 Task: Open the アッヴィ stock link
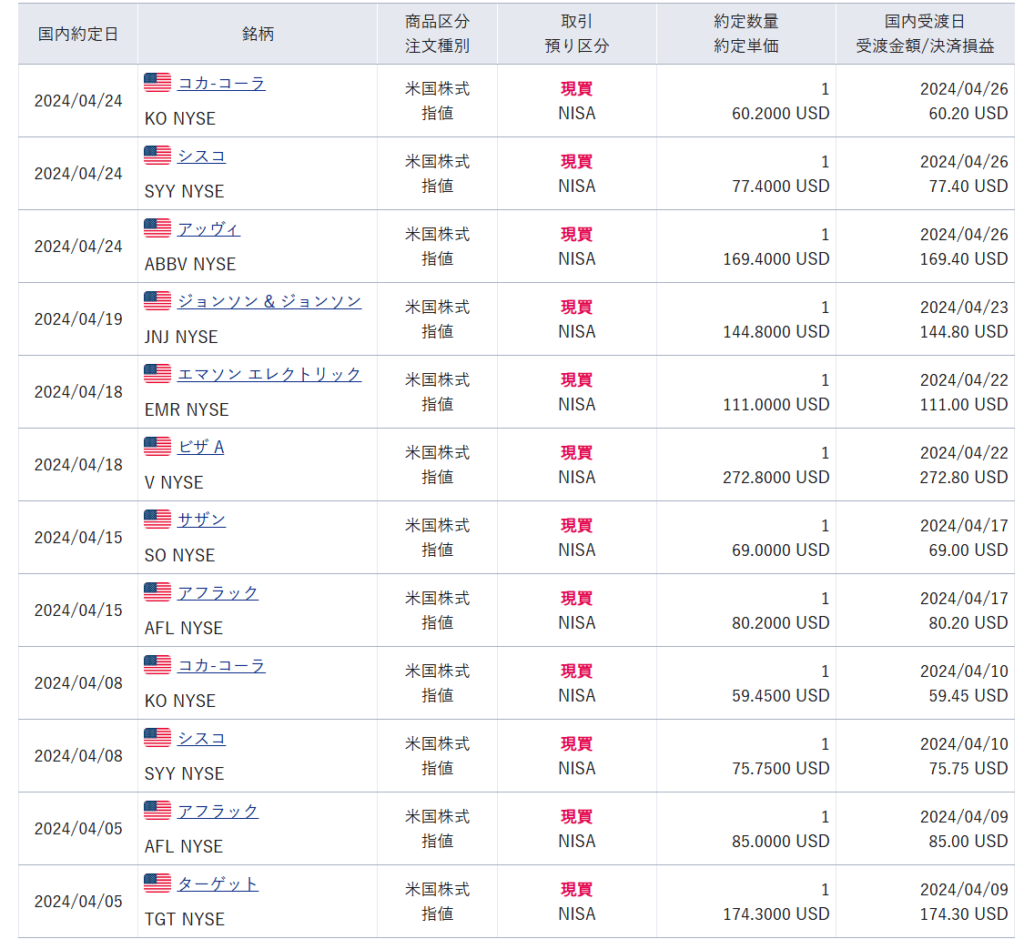(x=209, y=229)
